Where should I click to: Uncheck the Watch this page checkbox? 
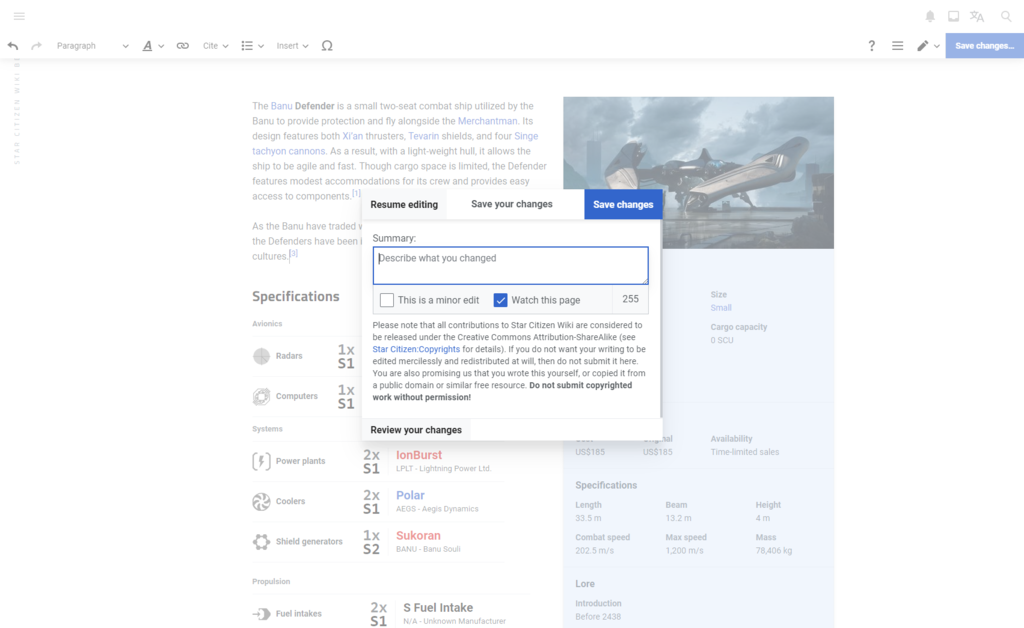pyautogui.click(x=501, y=300)
